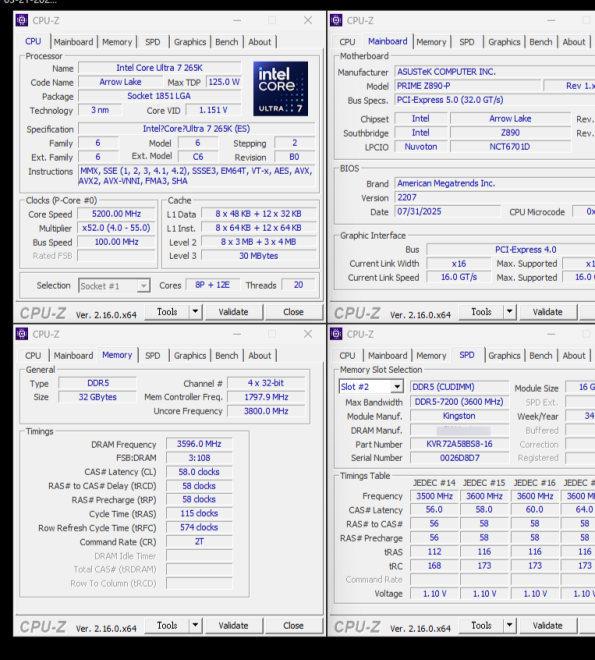
Task: Click the Core Speed value 5200.00 MHz
Action: coord(117,214)
